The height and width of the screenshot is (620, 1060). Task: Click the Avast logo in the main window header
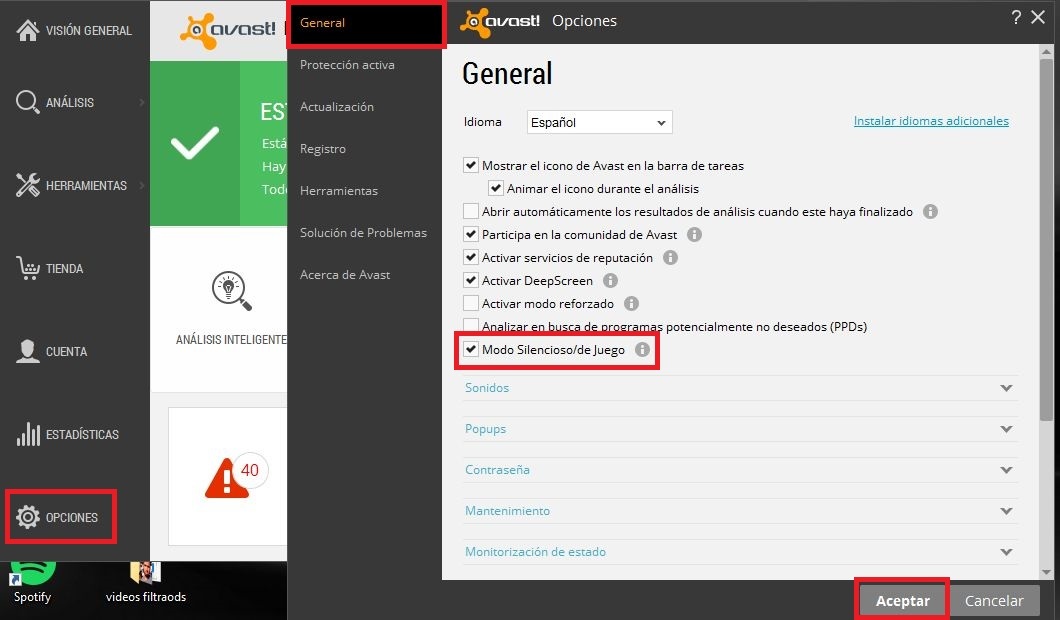tap(227, 30)
